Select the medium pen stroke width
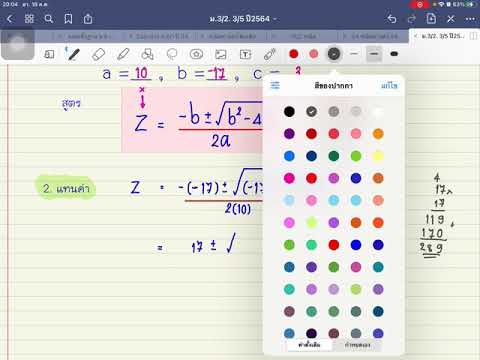480x360 pixels. tap(374, 54)
